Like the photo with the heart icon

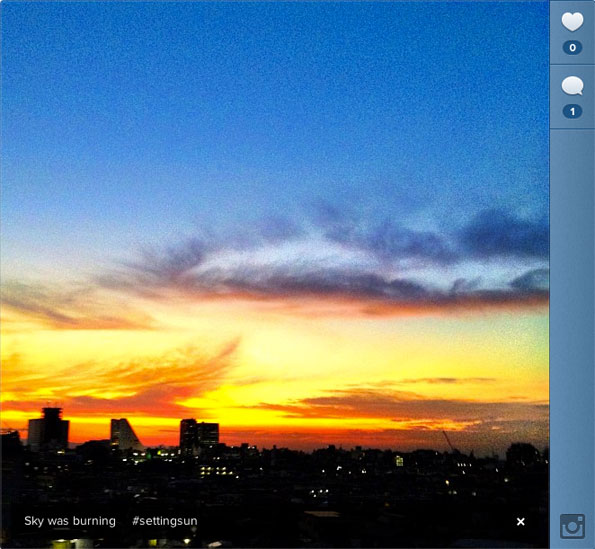coord(572,22)
